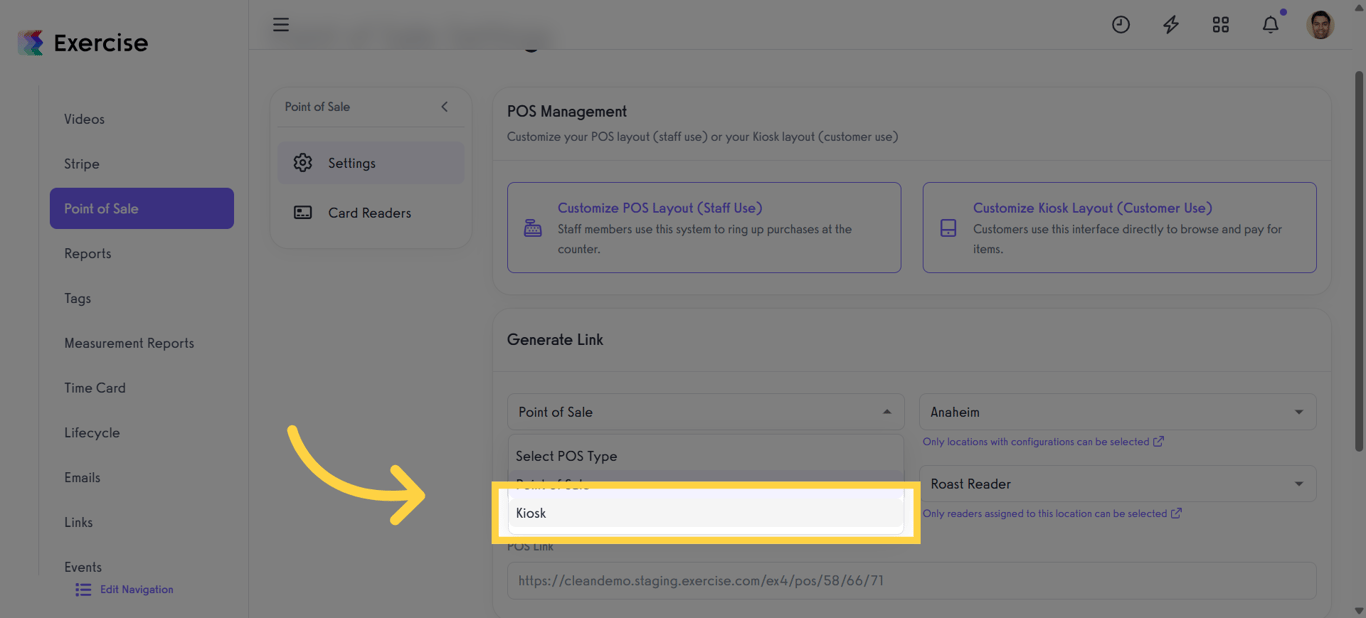1366x618 pixels.
Task: Open the Anaheim location dropdown
Action: tap(1117, 411)
